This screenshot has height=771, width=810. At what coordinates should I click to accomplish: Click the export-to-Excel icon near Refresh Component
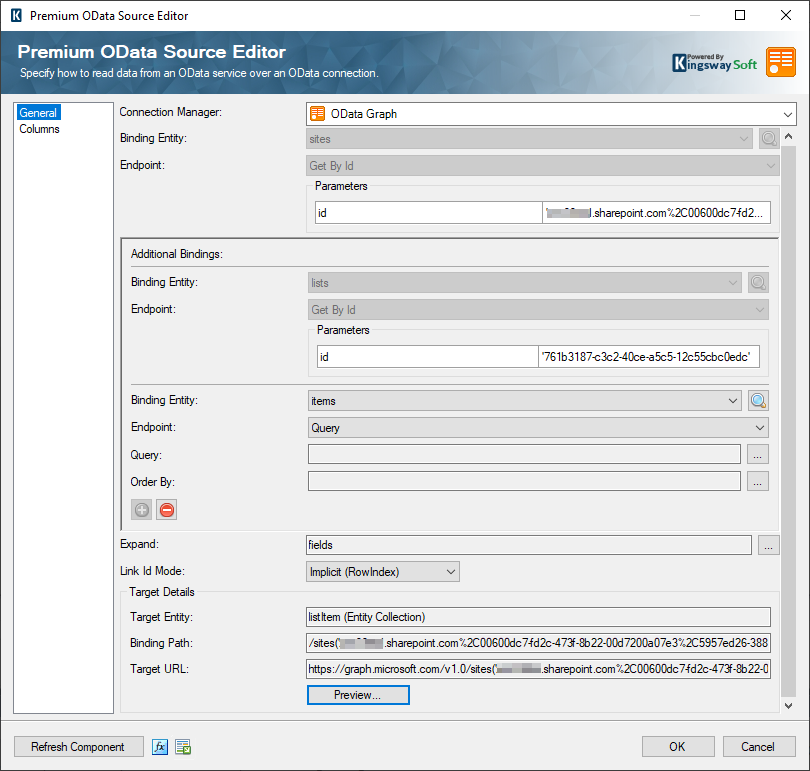pyautogui.click(x=182, y=746)
